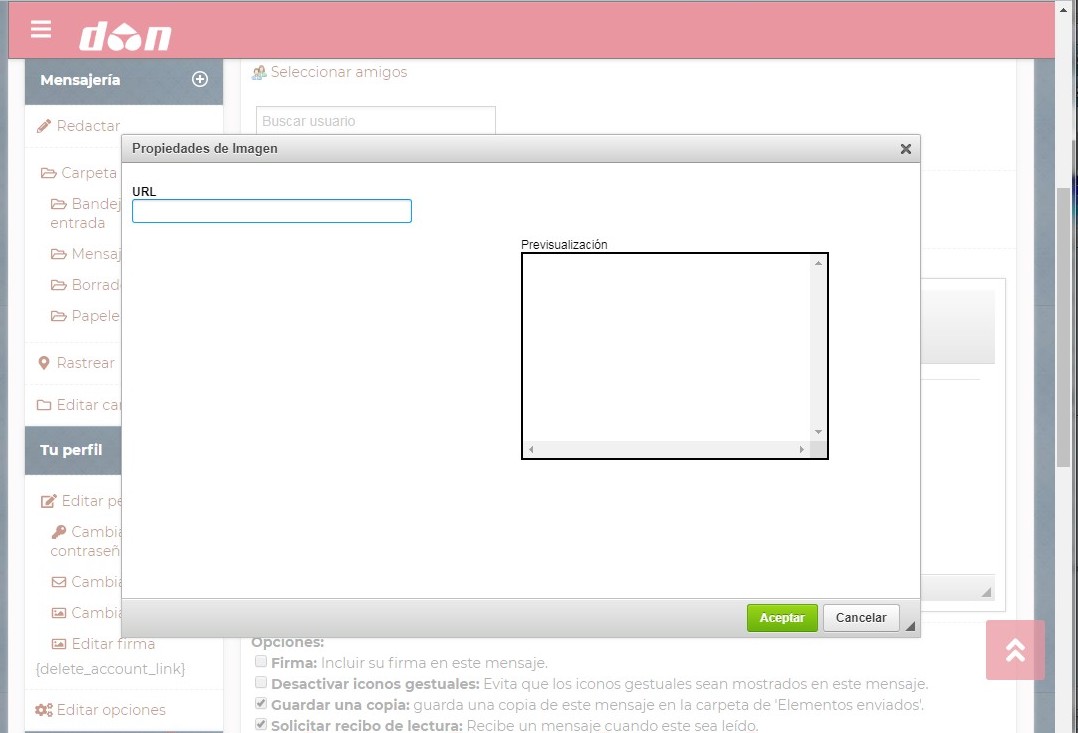
Task: Click the Editar firma image icon
Action: coord(59,644)
